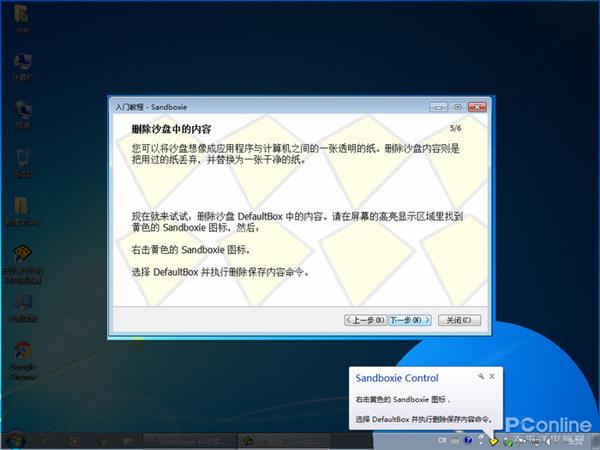Open the Windows Start button
Image resolution: width=600 pixels, height=450 pixels.
[15, 441]
